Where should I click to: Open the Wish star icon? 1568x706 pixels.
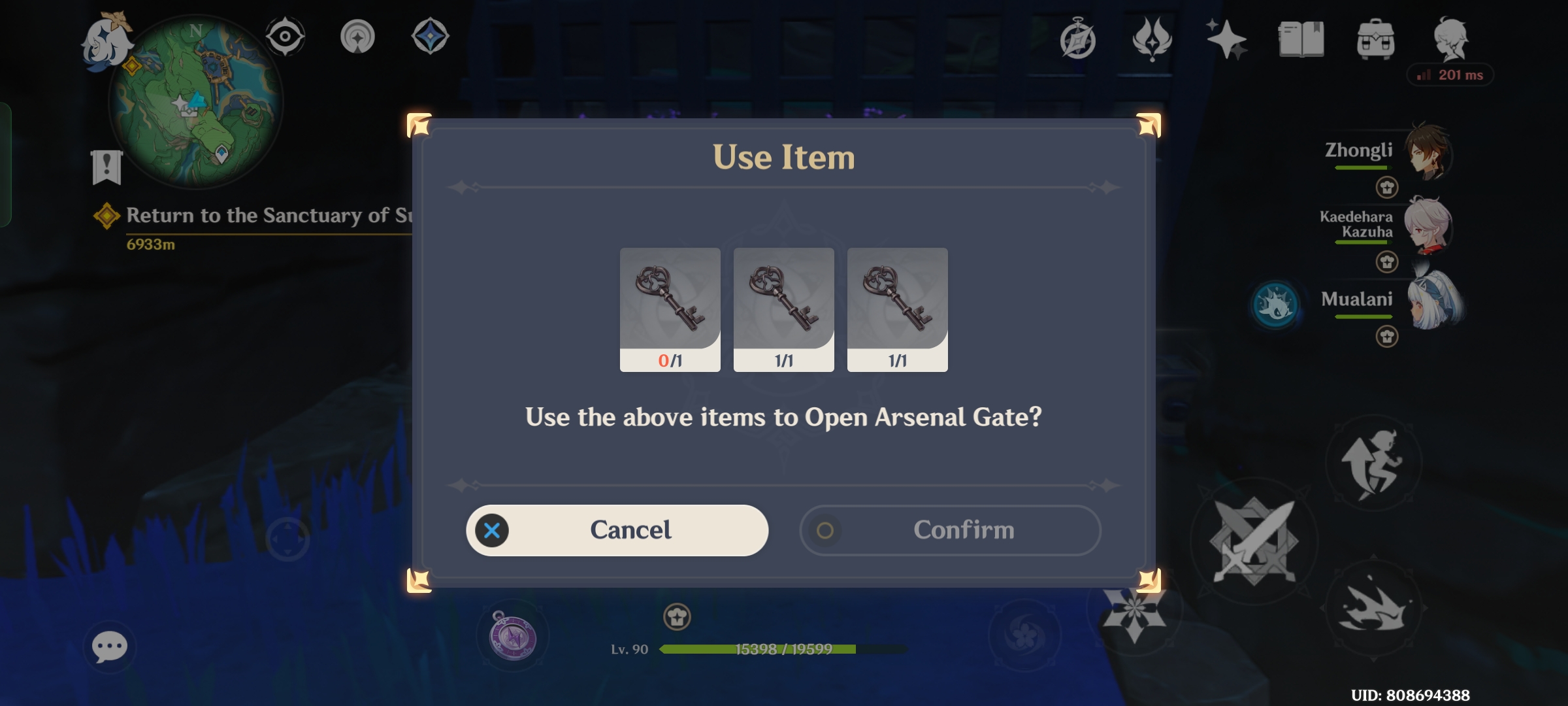(x=1226, y=39)
